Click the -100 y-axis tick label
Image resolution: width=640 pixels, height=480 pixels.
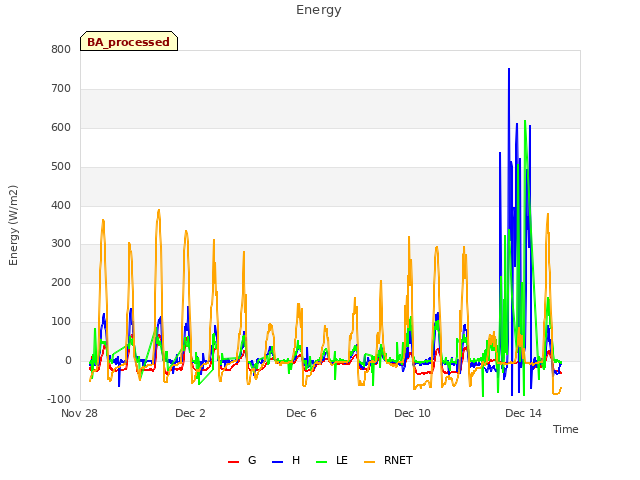(59, 399)
